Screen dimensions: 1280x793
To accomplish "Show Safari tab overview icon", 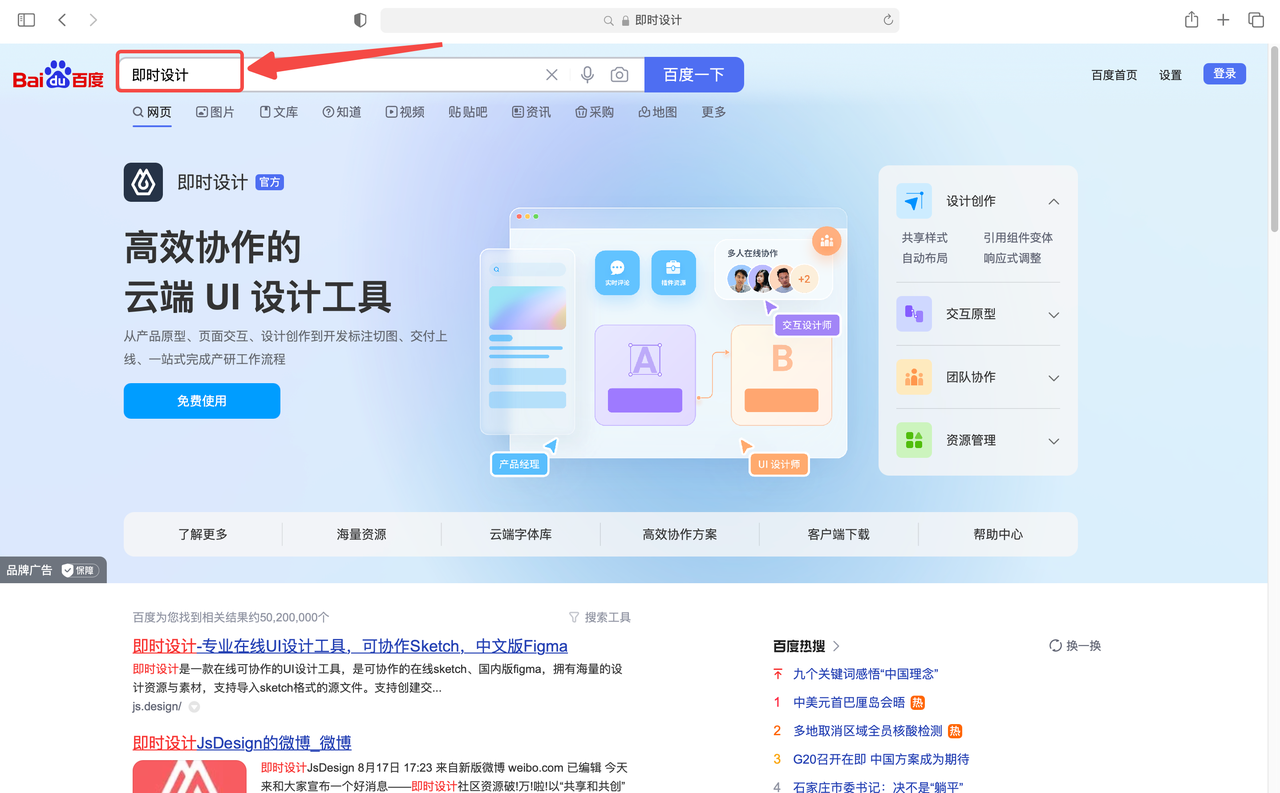I will [1255, 20].
